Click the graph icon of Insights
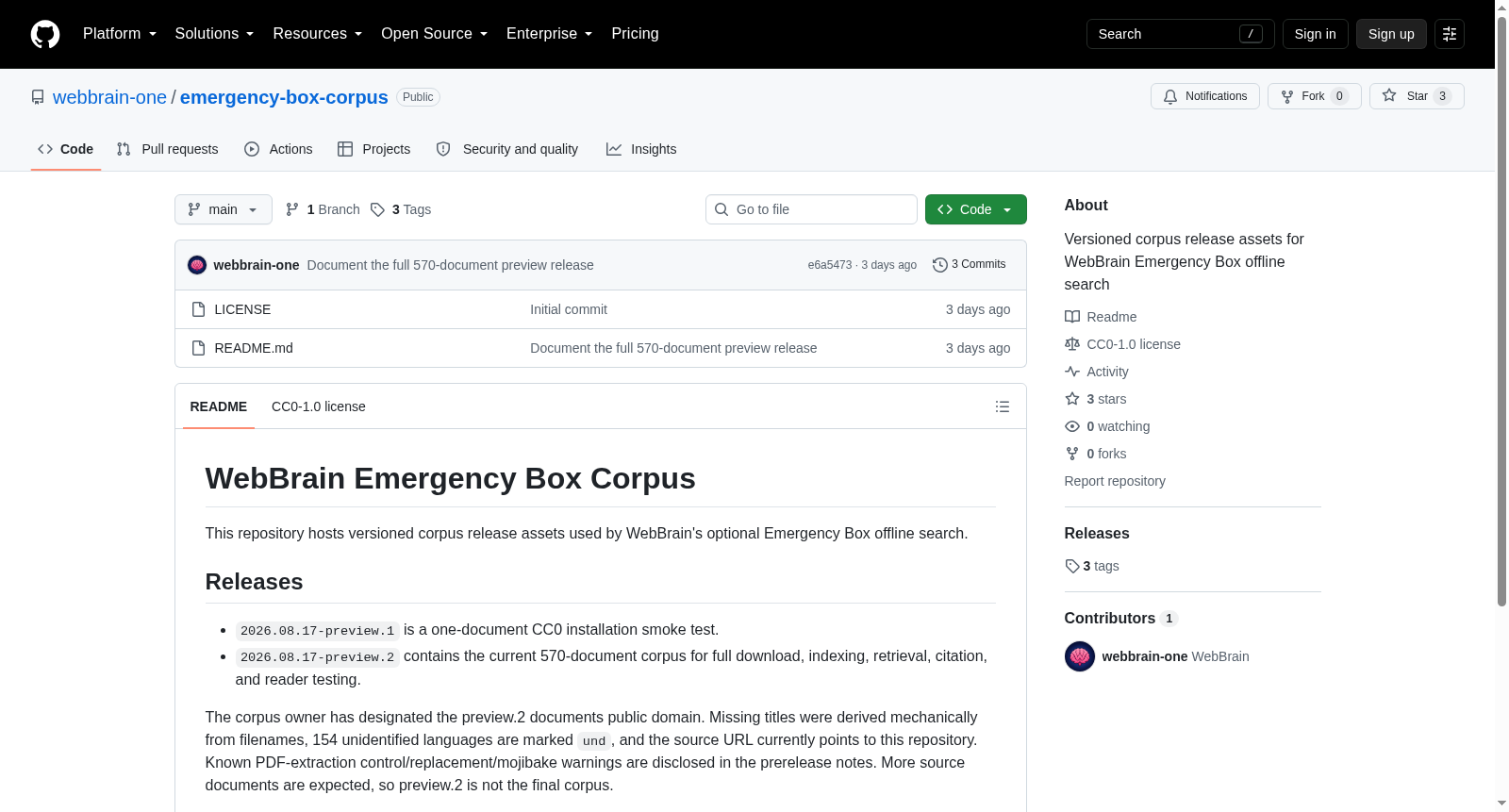The height and width of the screenshot is (812, 1509). 614,149
